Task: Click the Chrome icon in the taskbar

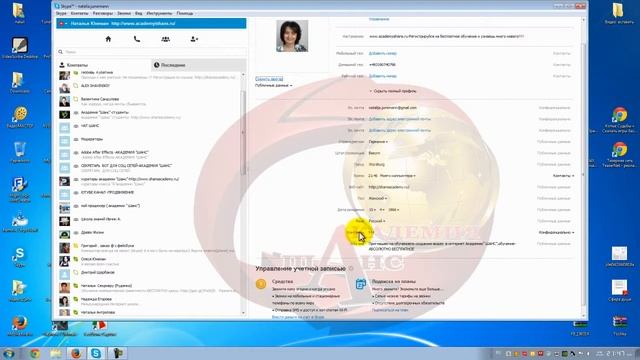Action: 35,353
